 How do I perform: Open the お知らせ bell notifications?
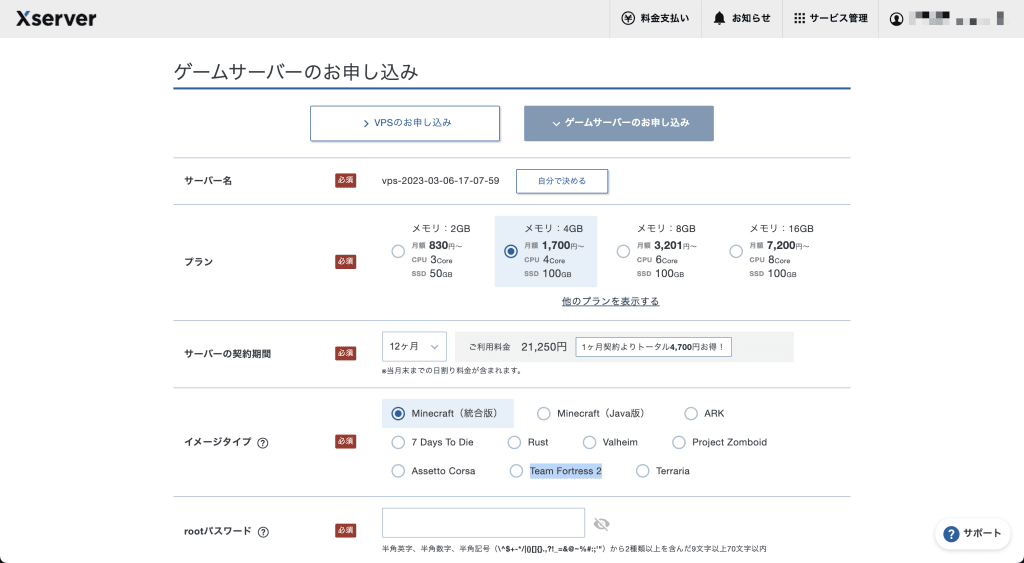click(741, 18)
